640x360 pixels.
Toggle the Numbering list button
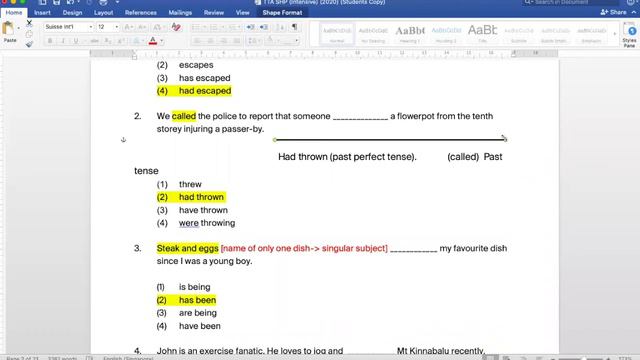point(213,27)
